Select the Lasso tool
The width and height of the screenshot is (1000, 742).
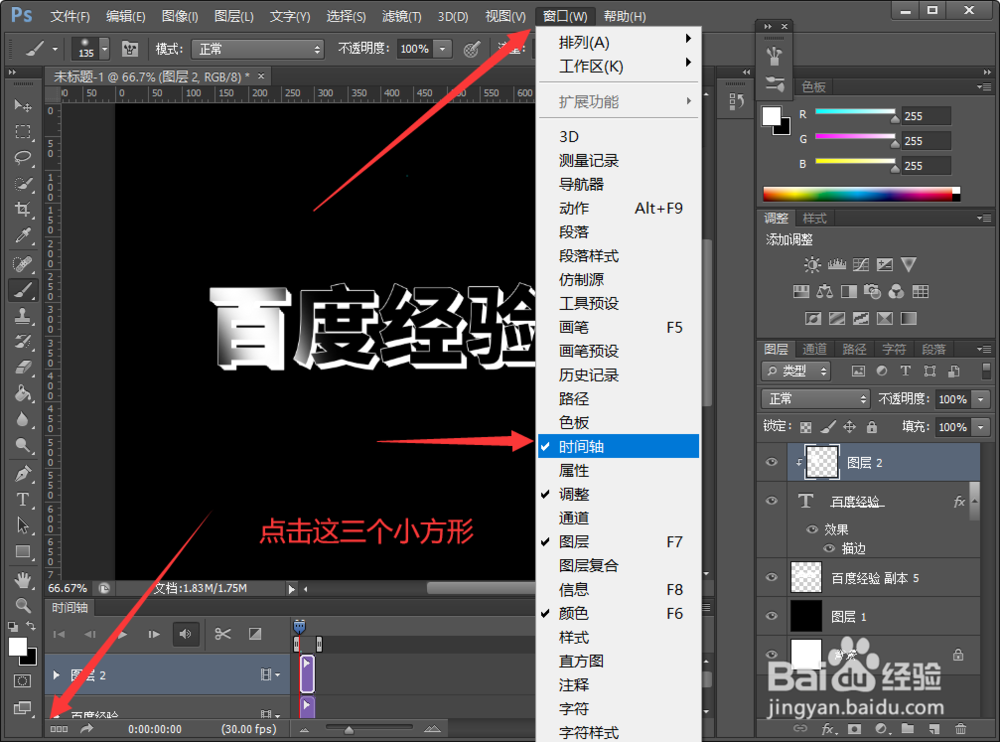point(23,158)
